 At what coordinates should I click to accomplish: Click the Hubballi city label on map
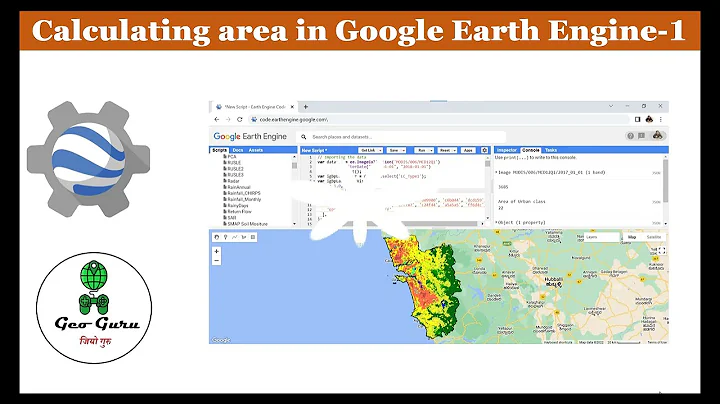(x=553, y=281)
